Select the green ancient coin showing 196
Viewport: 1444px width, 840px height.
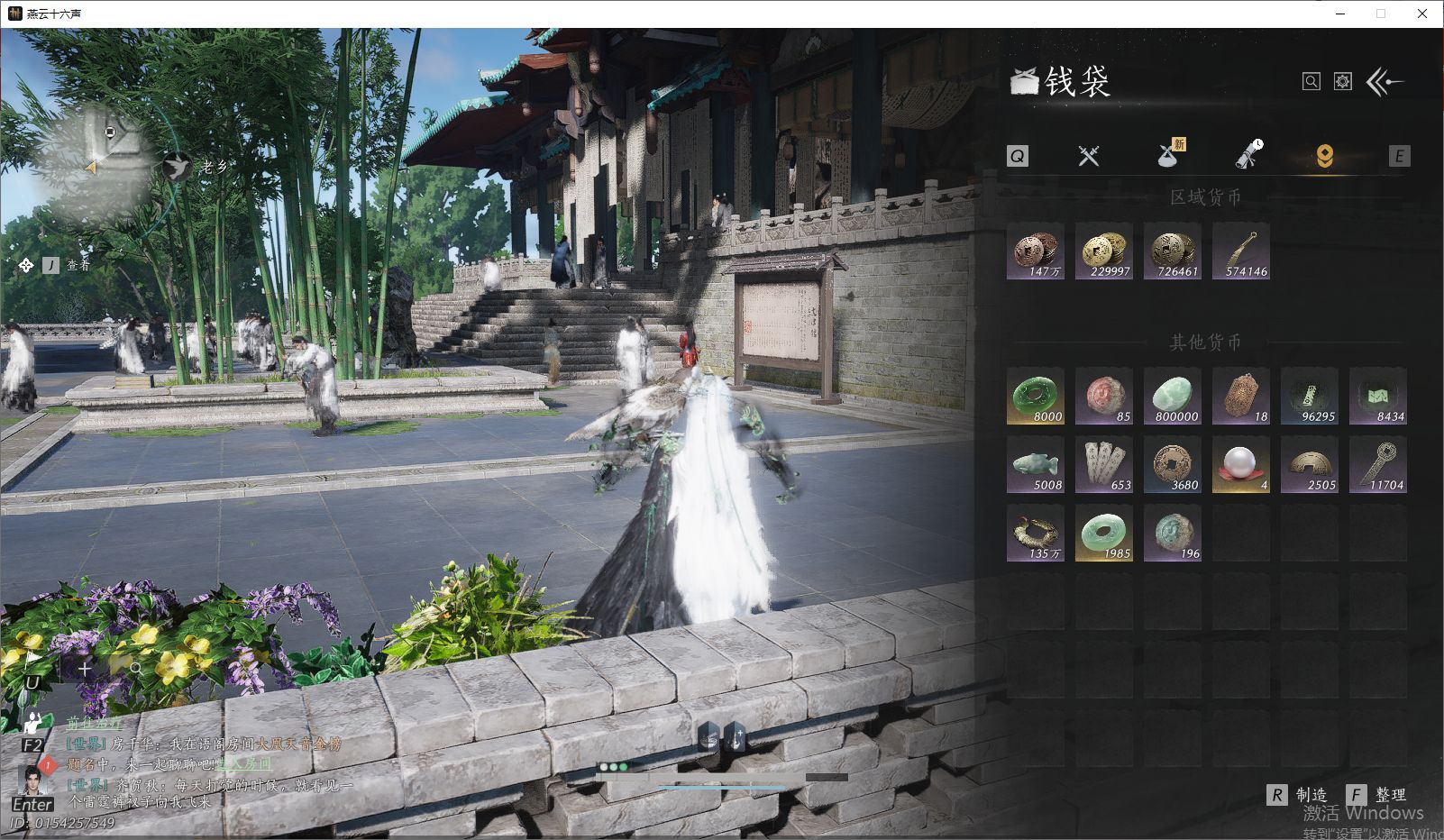(x=1173, y=533)
